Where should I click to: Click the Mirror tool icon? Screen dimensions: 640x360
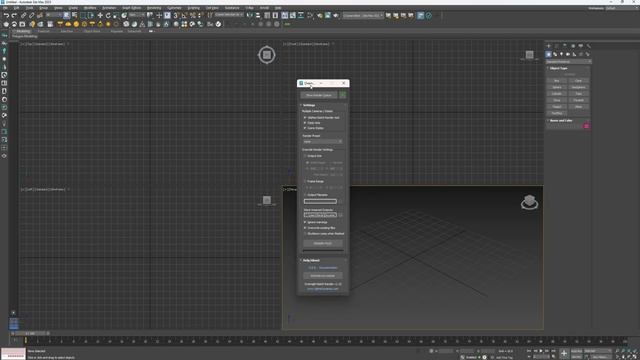[250, 16]
